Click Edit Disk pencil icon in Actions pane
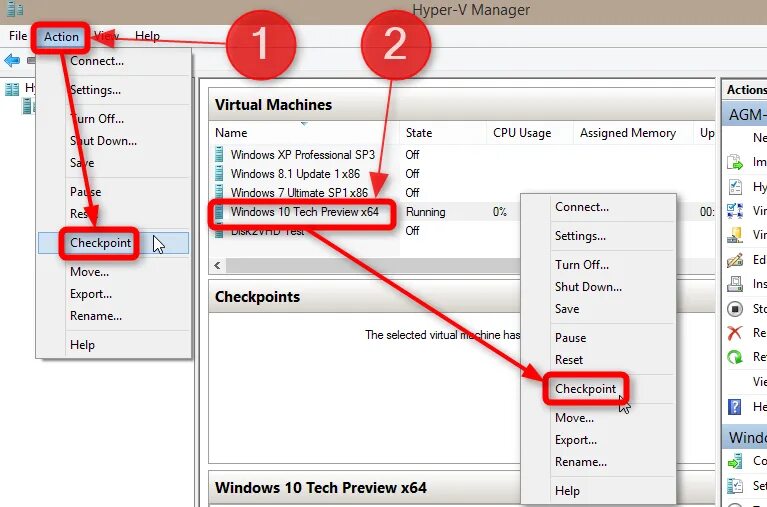767x507 pixels. (735, 259)
